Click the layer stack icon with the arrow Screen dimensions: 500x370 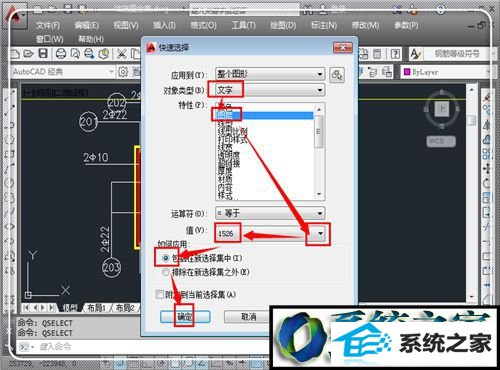point(372,72)
